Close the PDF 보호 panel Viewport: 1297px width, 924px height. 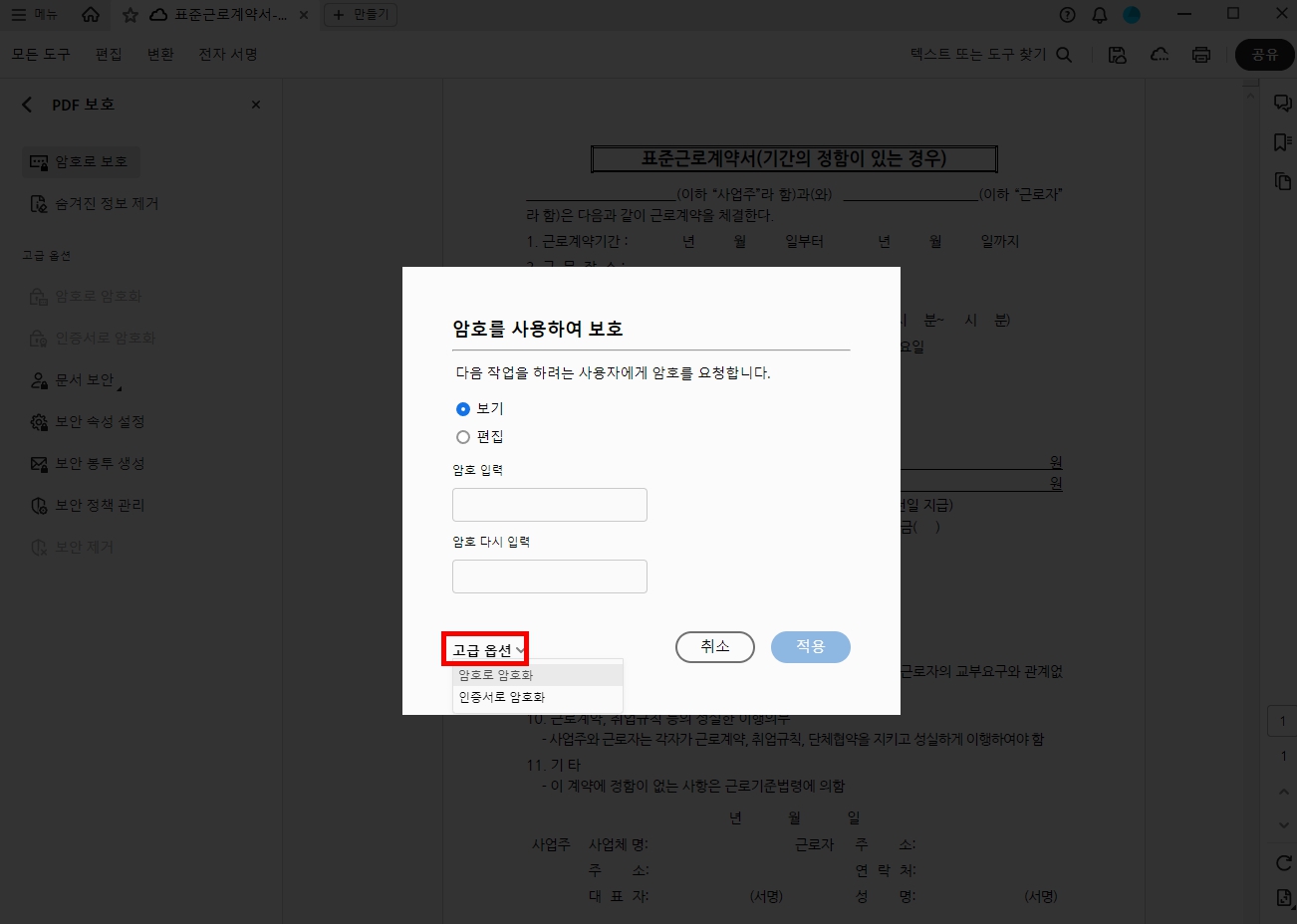[x=256, y=105]
